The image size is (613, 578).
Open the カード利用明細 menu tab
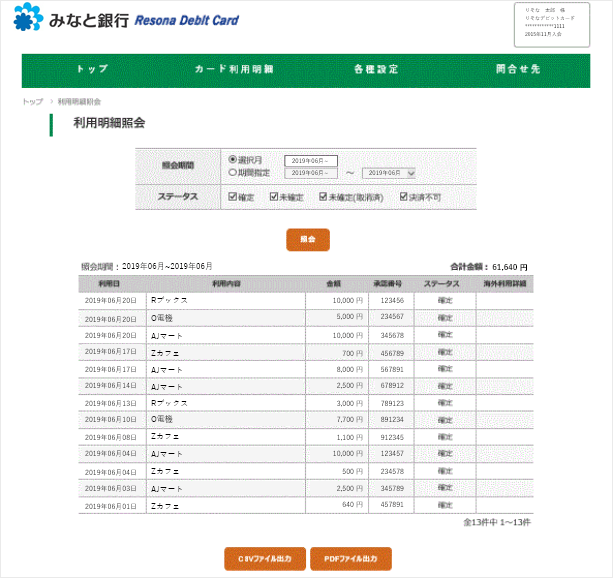tap(234, 69)
